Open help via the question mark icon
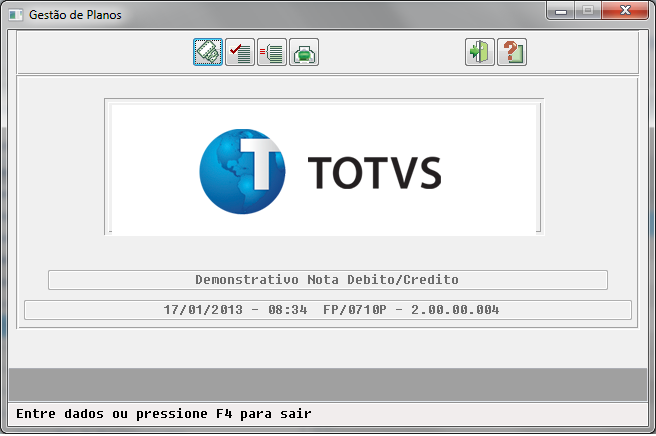656x436 pixels. pyautogui.click(x=512, y=52)
